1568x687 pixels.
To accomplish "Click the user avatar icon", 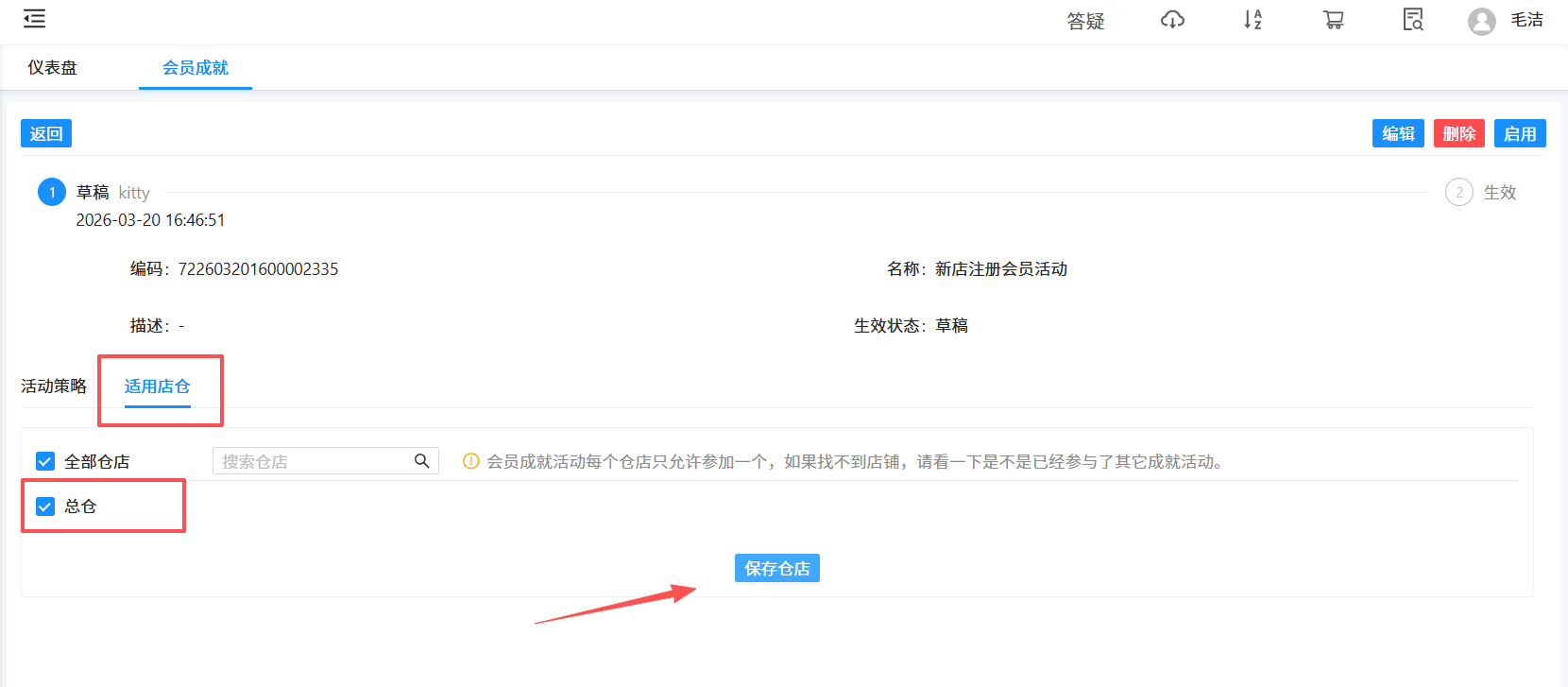I will (1481, 21).
